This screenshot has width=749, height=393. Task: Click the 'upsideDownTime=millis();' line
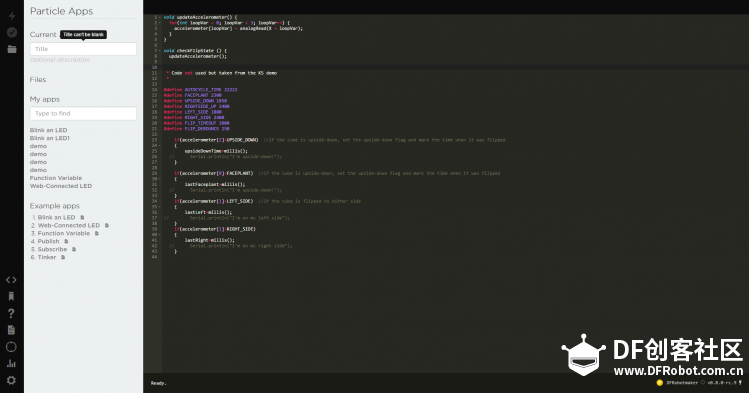tap(216, 151)
